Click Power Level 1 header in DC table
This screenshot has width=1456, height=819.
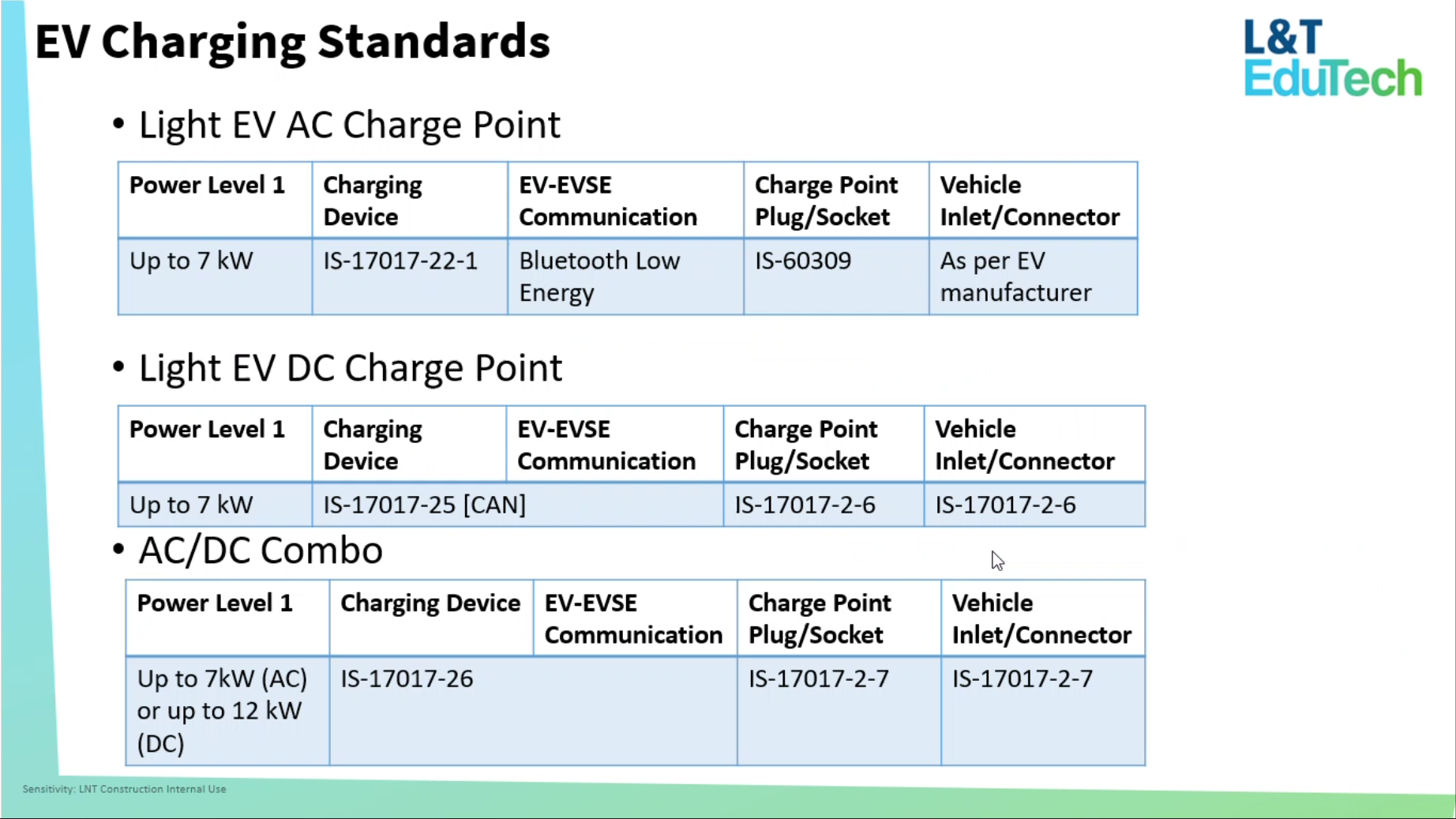click(x=207, y=430)
